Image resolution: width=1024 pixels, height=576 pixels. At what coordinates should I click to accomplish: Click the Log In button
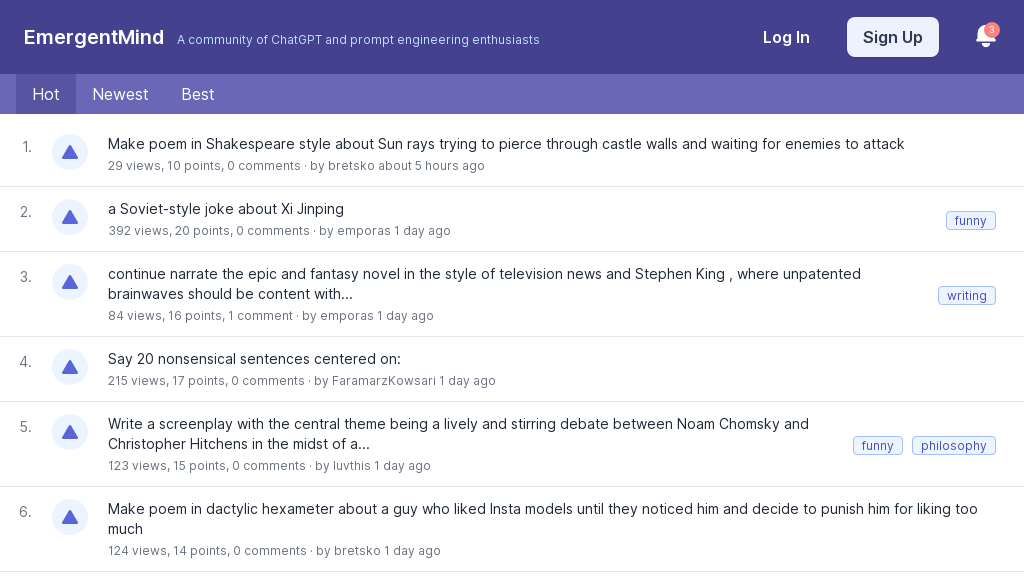(x=786, y=37)
